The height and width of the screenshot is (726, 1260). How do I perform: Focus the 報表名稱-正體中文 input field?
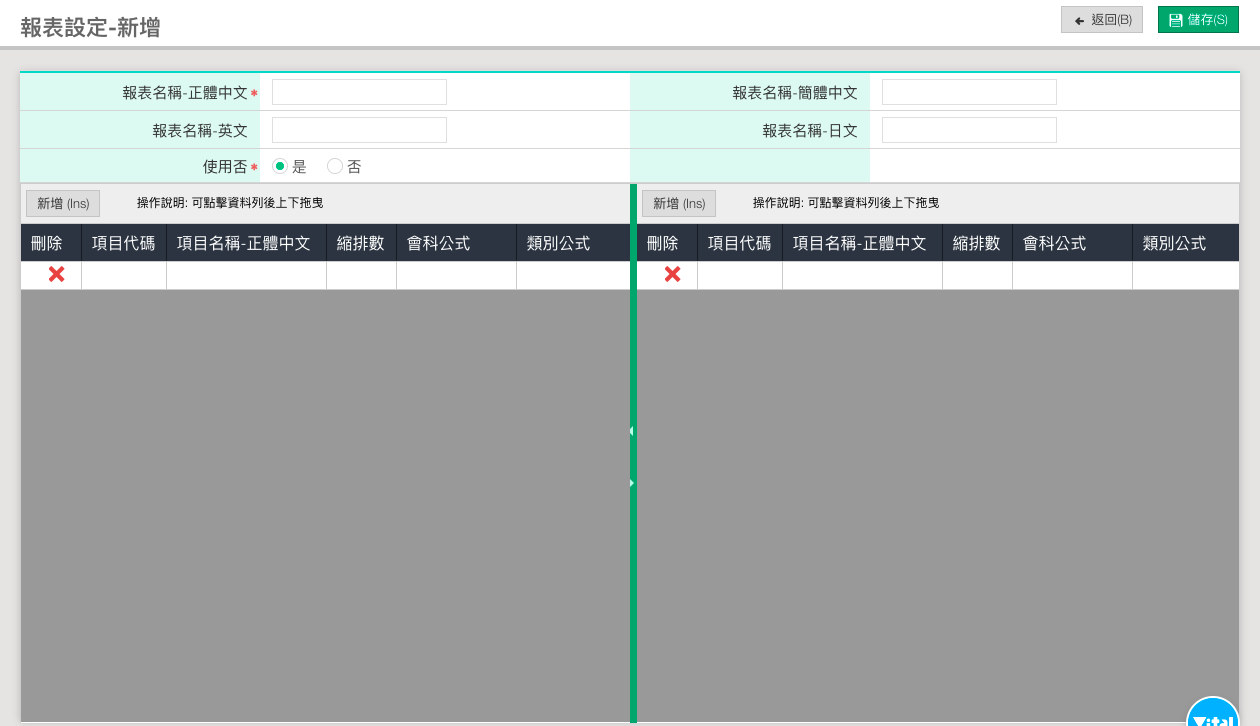coord(359,92)
